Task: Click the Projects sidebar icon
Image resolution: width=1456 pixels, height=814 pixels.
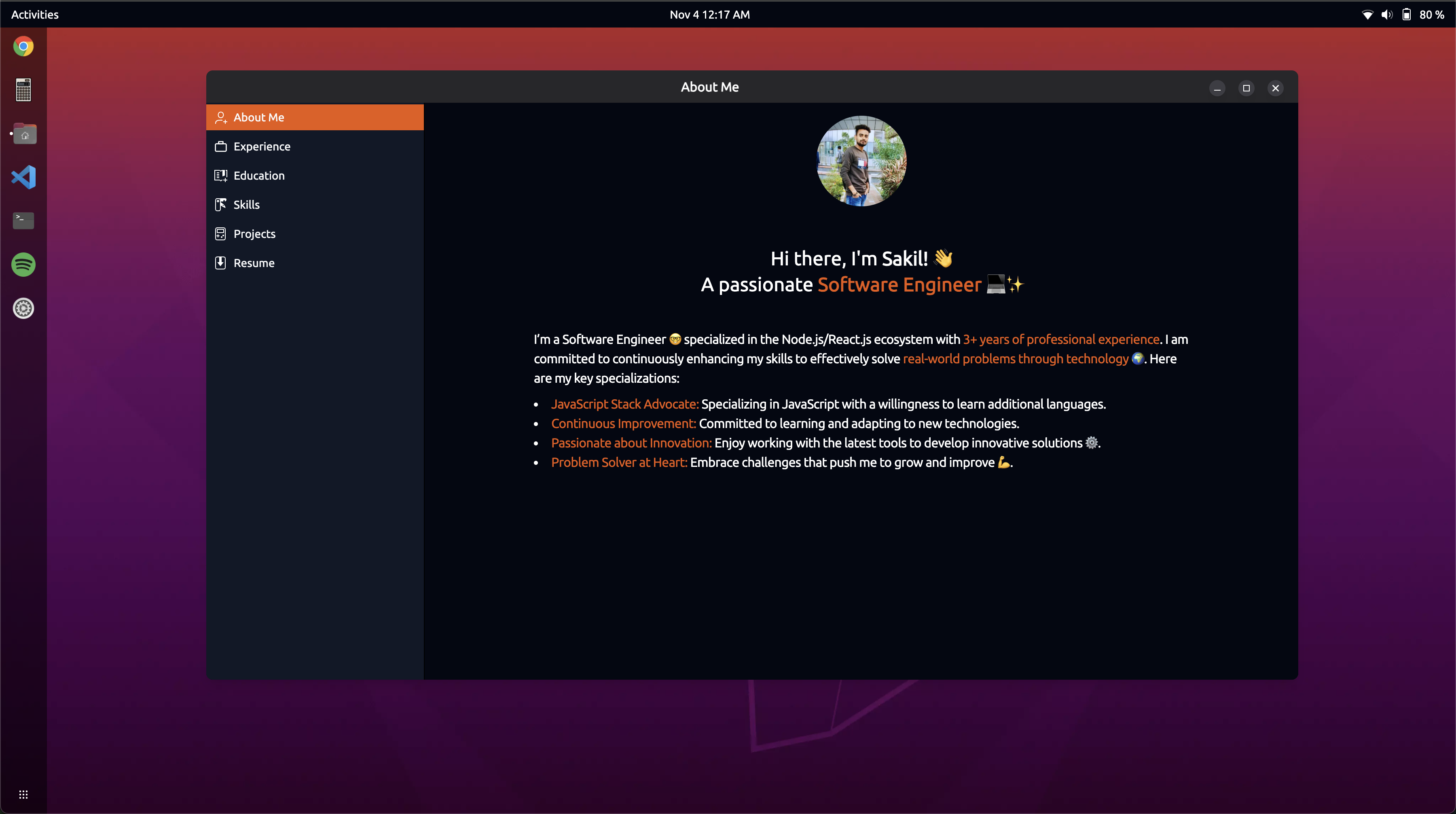Action: (221, 234)
